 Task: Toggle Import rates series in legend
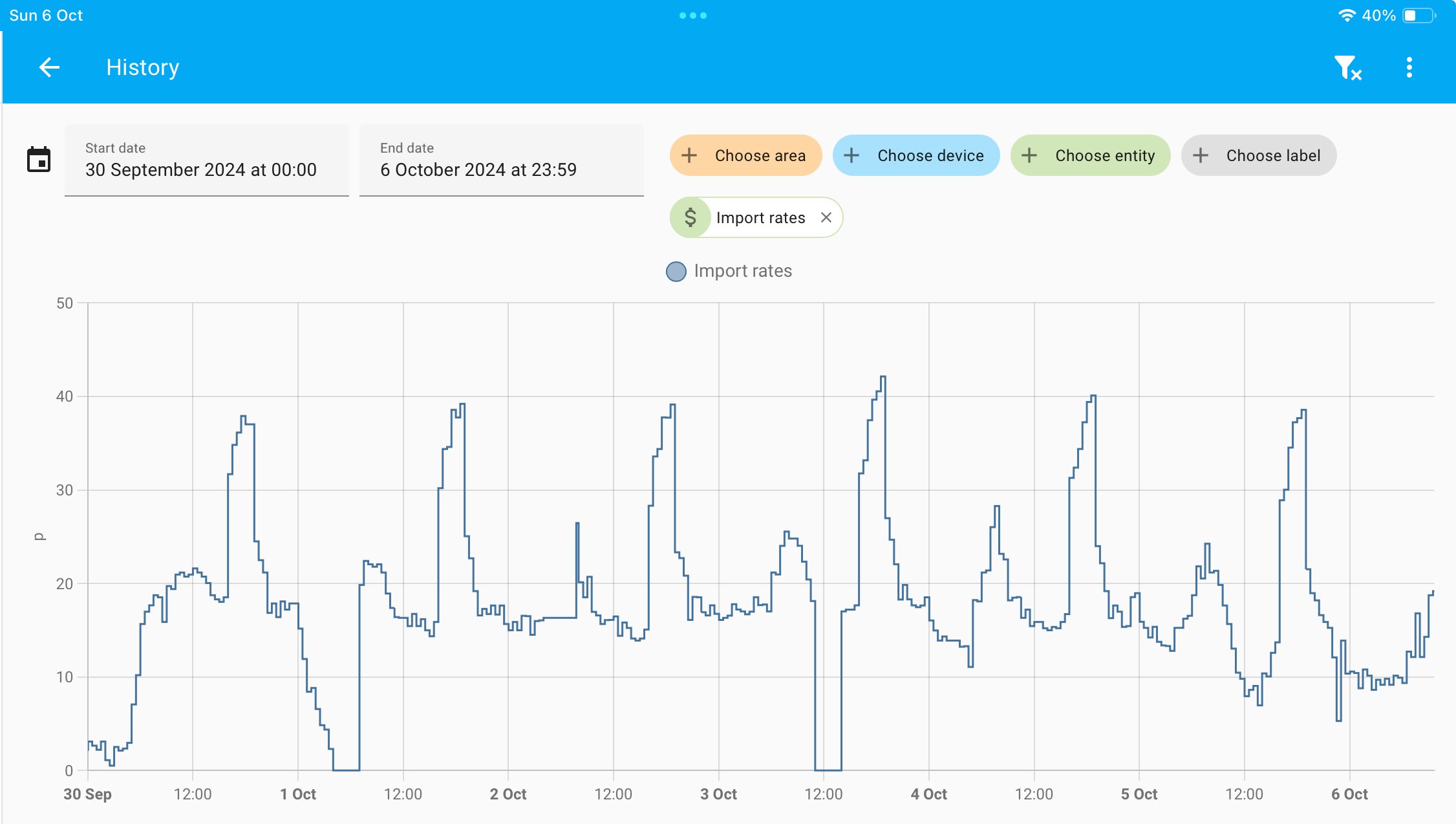coord(729,271)
